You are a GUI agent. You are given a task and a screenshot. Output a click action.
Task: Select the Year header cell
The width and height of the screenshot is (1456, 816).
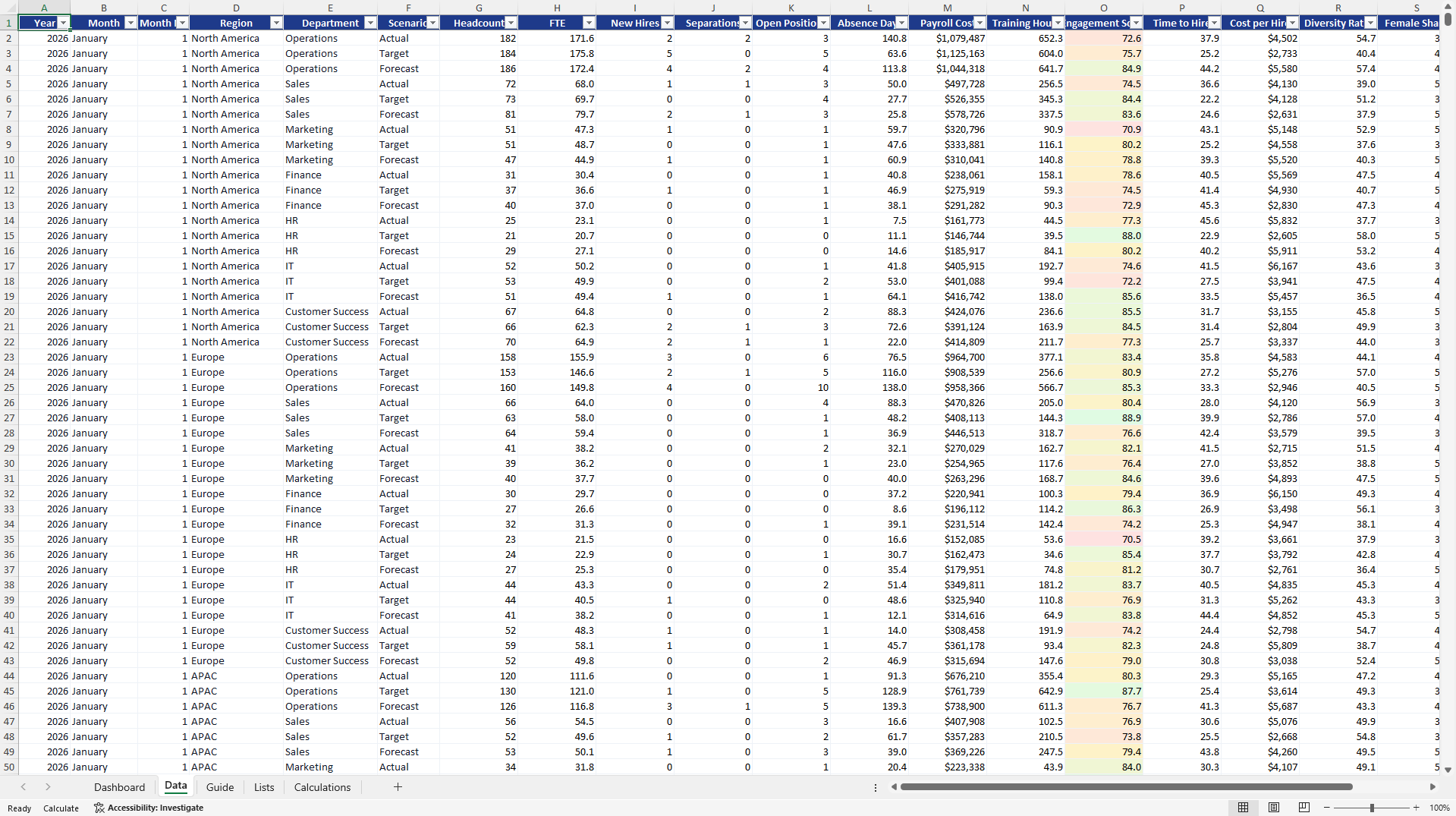click(44, 23)
